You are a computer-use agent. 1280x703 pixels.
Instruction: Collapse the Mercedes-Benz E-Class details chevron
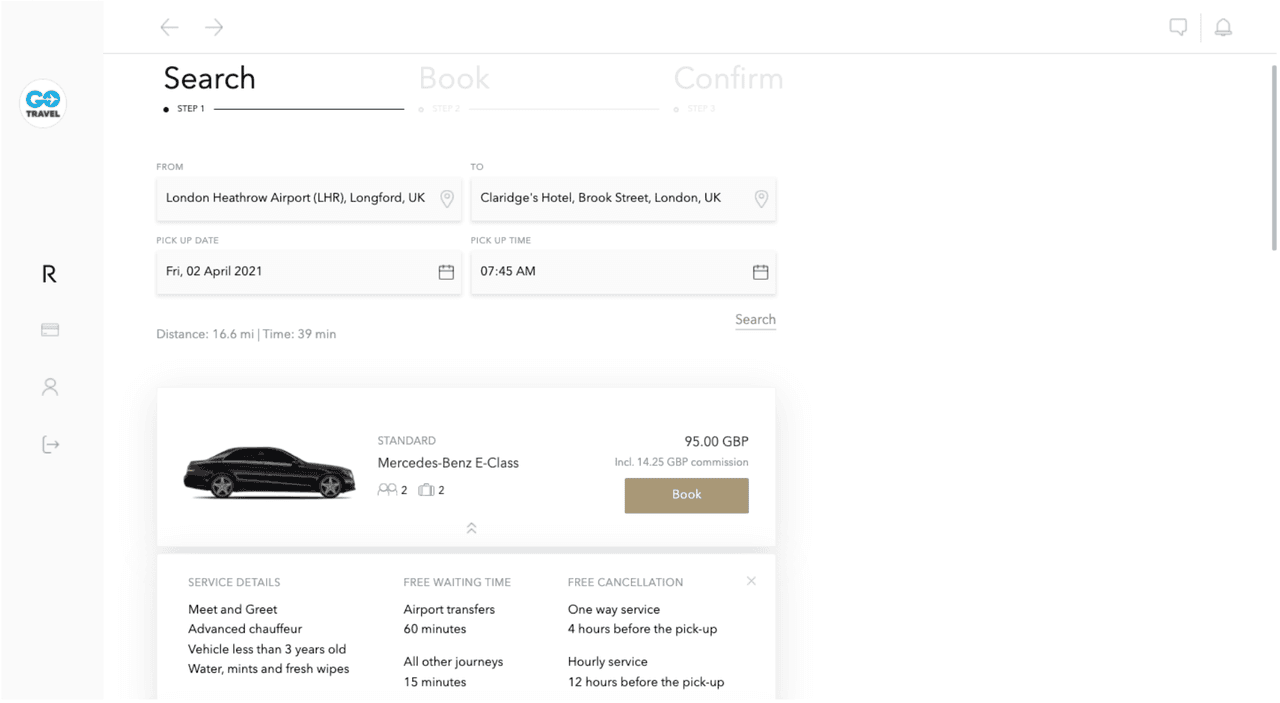[471, 528]
